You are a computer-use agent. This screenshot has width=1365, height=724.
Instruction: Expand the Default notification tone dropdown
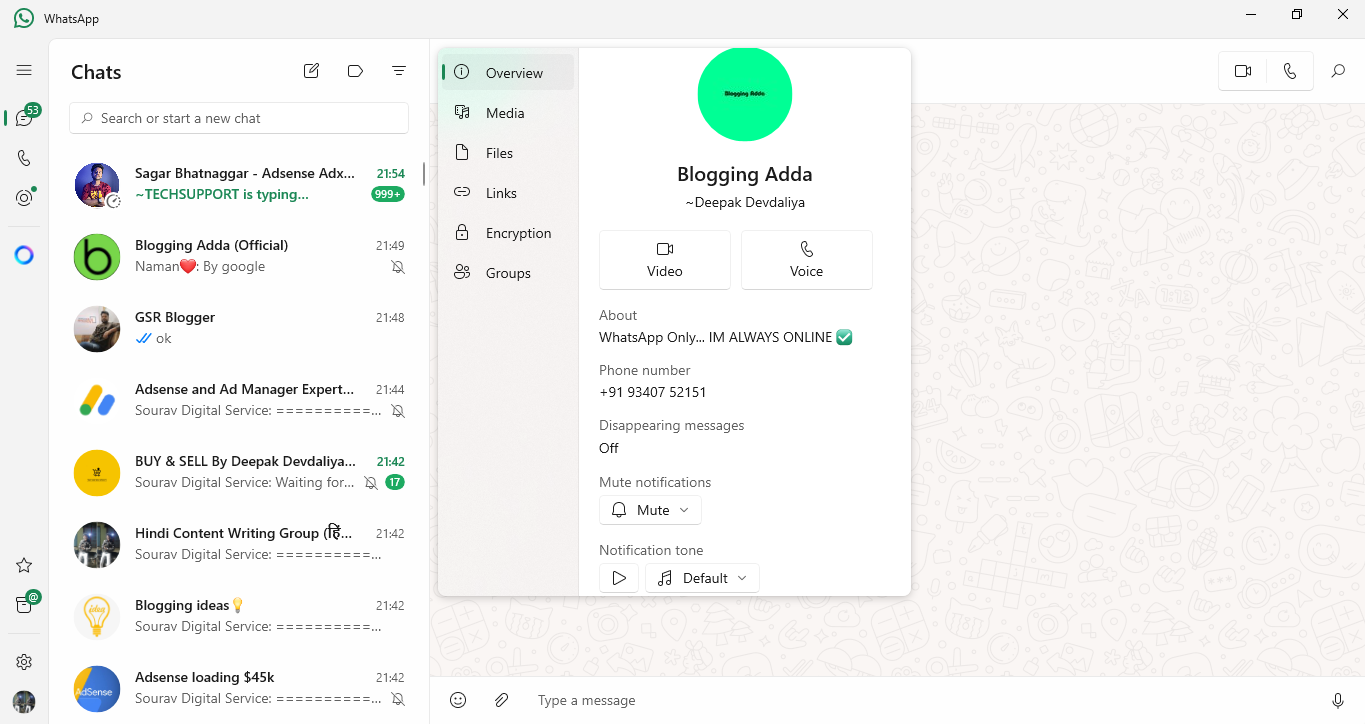coord(702,578)
